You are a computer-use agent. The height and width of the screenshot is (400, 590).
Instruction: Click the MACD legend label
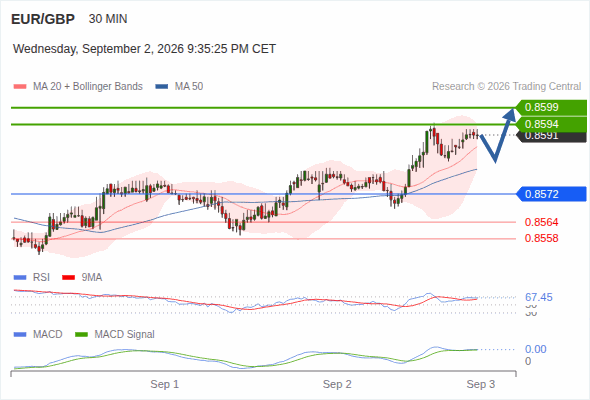(48, 335)
